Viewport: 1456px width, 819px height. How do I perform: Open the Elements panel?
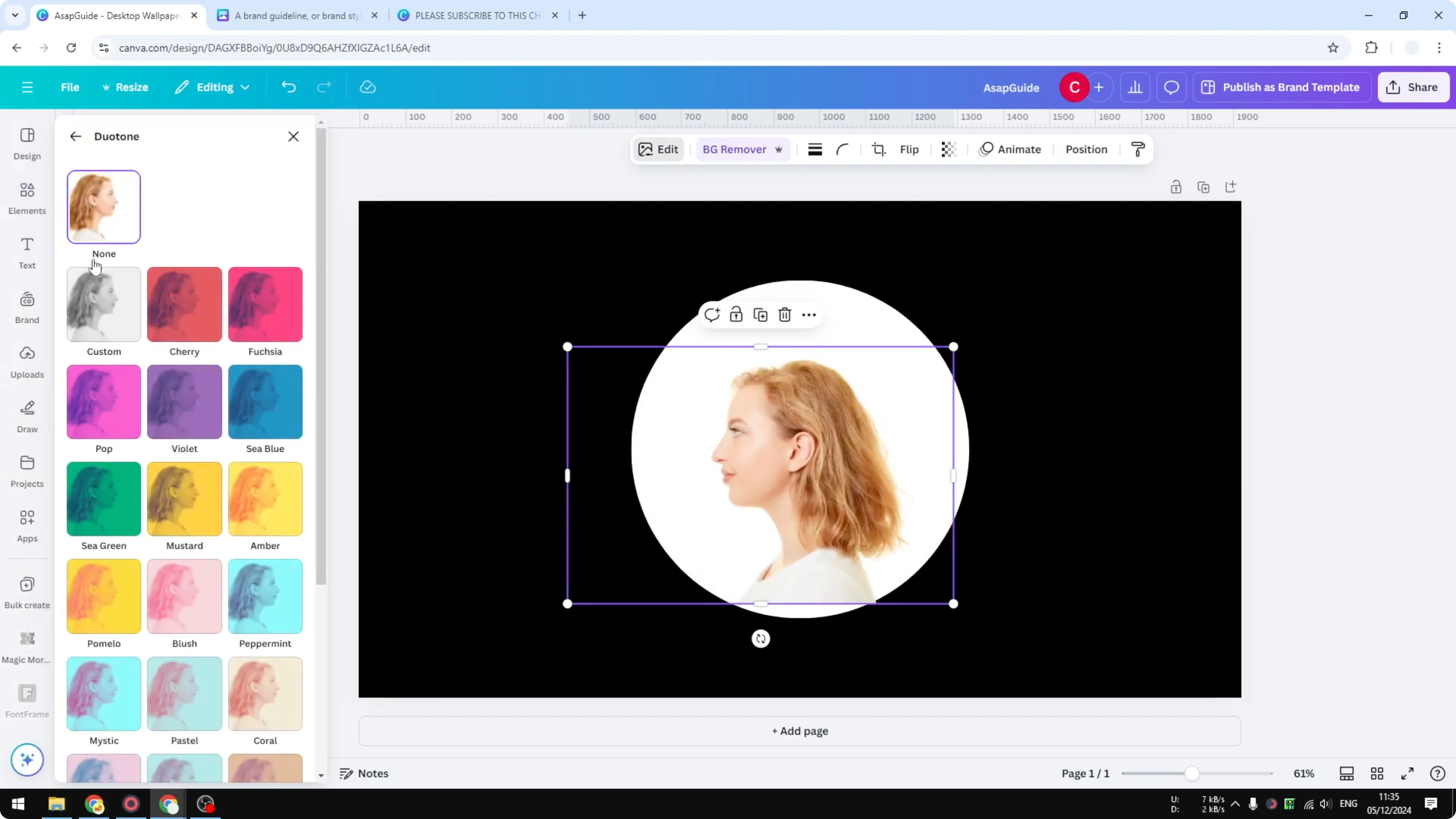27,198
